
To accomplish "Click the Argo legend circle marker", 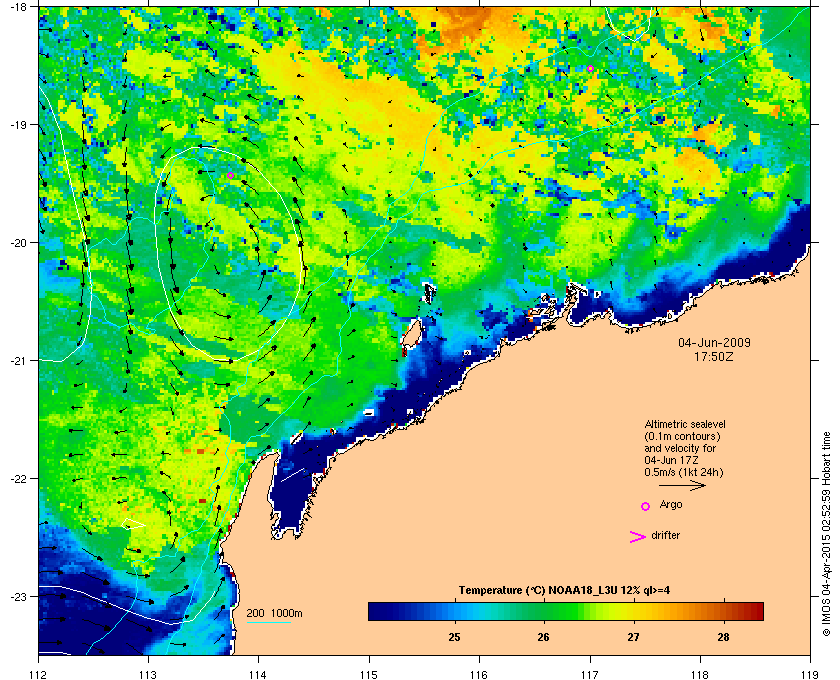I will [x=646, y=506].
